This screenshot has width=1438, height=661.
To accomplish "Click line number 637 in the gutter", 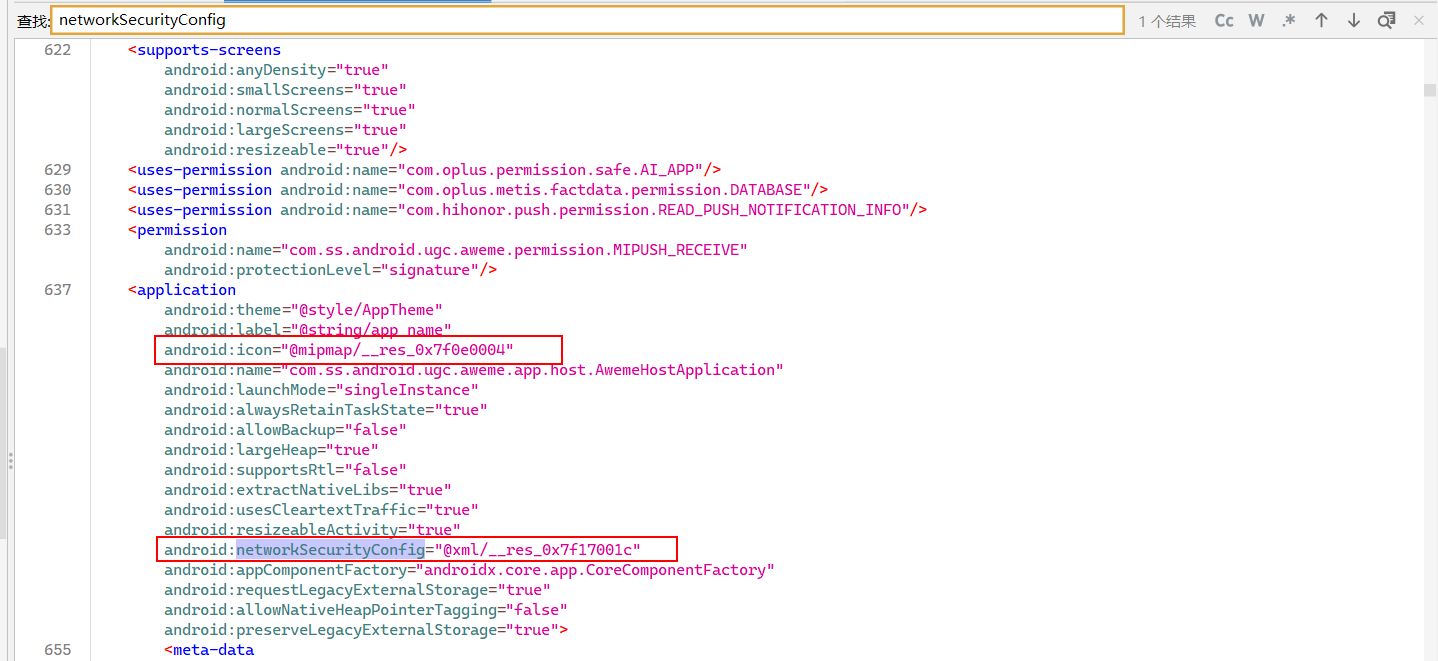I will coord(58,290).
